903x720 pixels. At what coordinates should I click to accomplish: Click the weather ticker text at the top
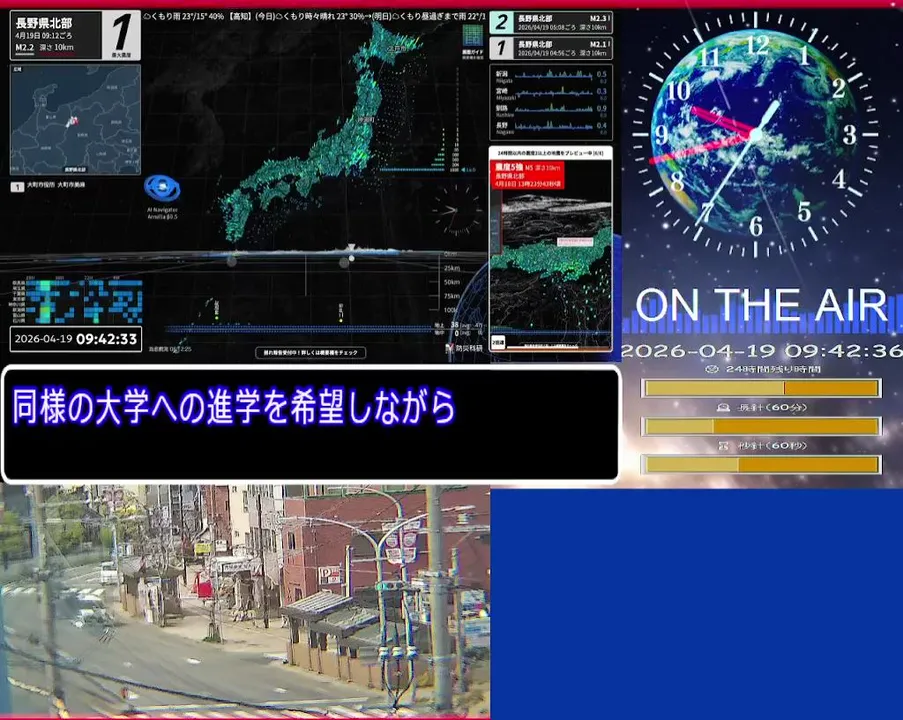(314, 16)
